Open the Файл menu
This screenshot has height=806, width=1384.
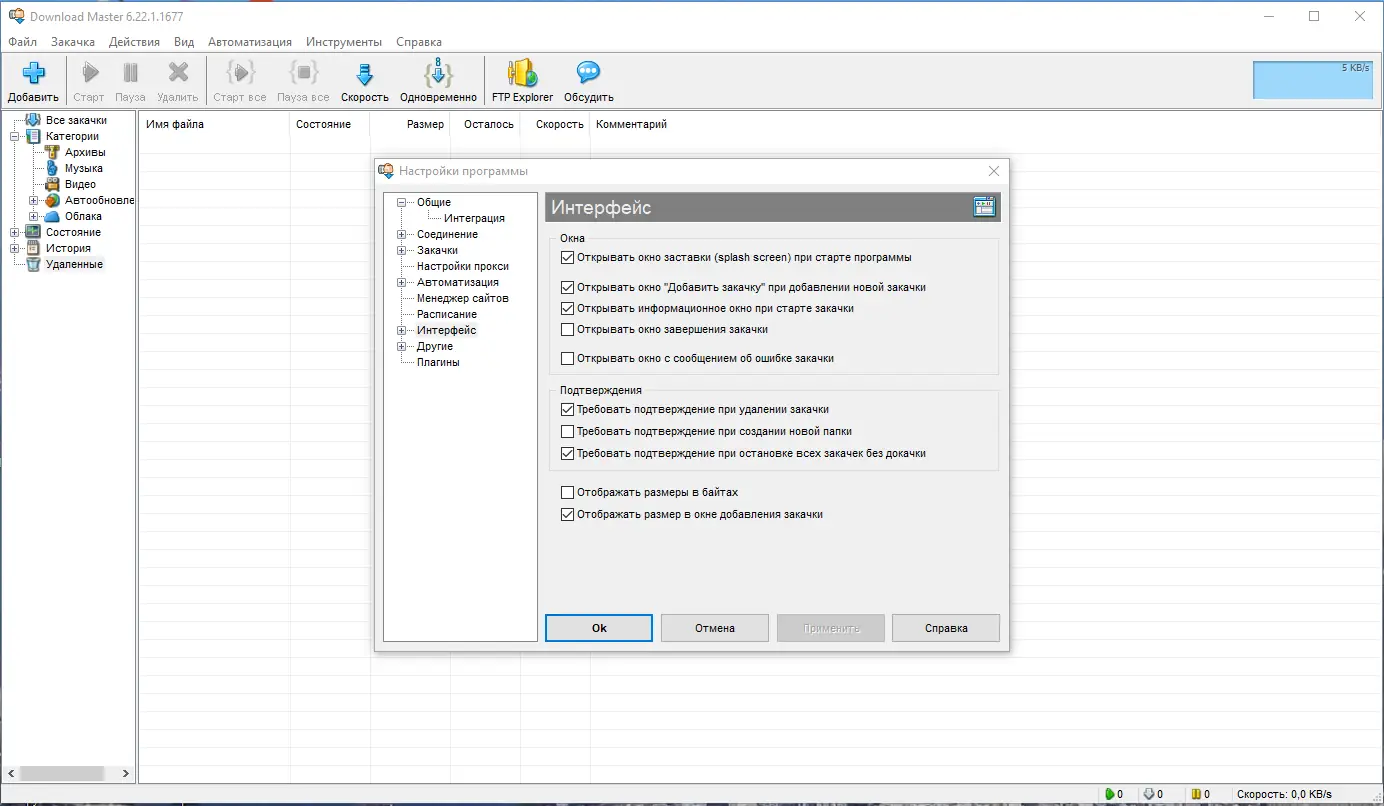22,42
